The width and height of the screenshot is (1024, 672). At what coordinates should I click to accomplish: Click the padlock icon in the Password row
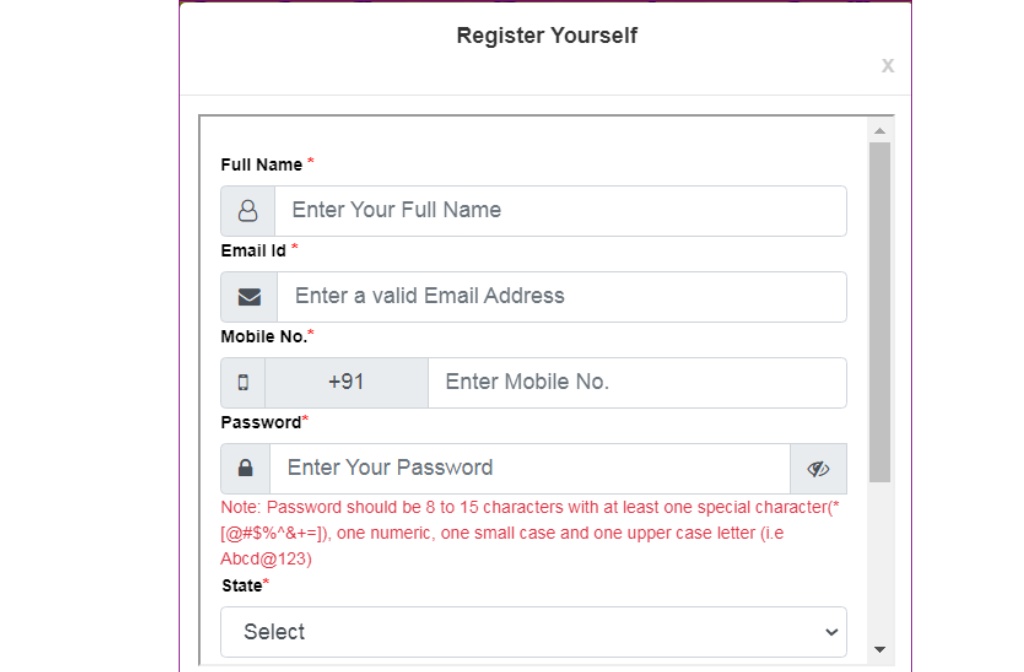pyautogui.click(x=246, y=467)
